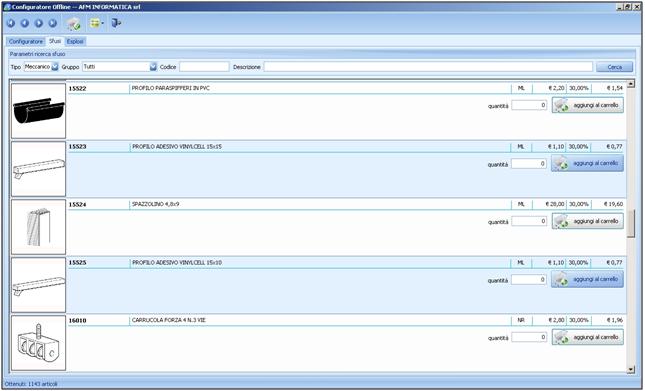Select product code 15524
Image resolution: width=645 pixels, height=391 pixels.
point(77,204)
